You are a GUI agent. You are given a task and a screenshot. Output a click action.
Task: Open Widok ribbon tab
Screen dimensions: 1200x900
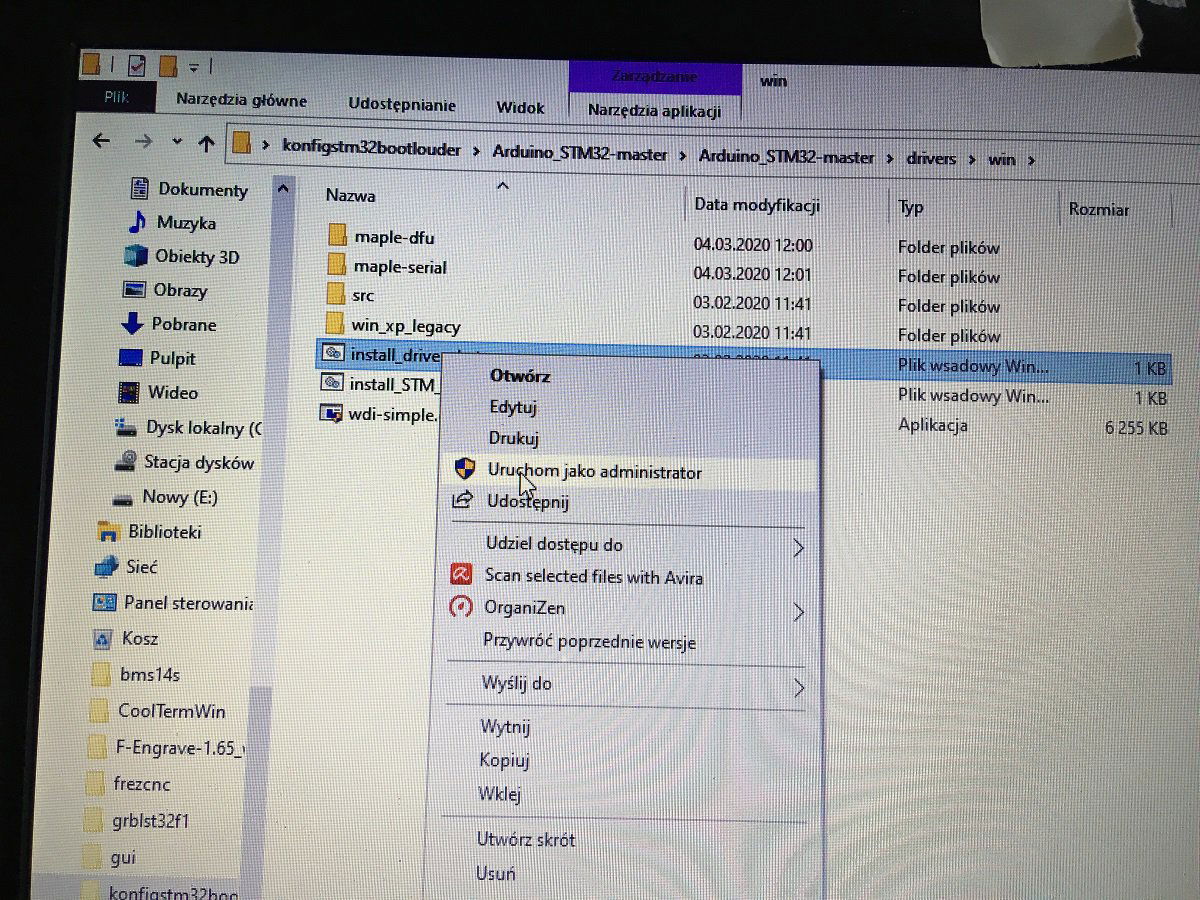click(x=520, y=107)
